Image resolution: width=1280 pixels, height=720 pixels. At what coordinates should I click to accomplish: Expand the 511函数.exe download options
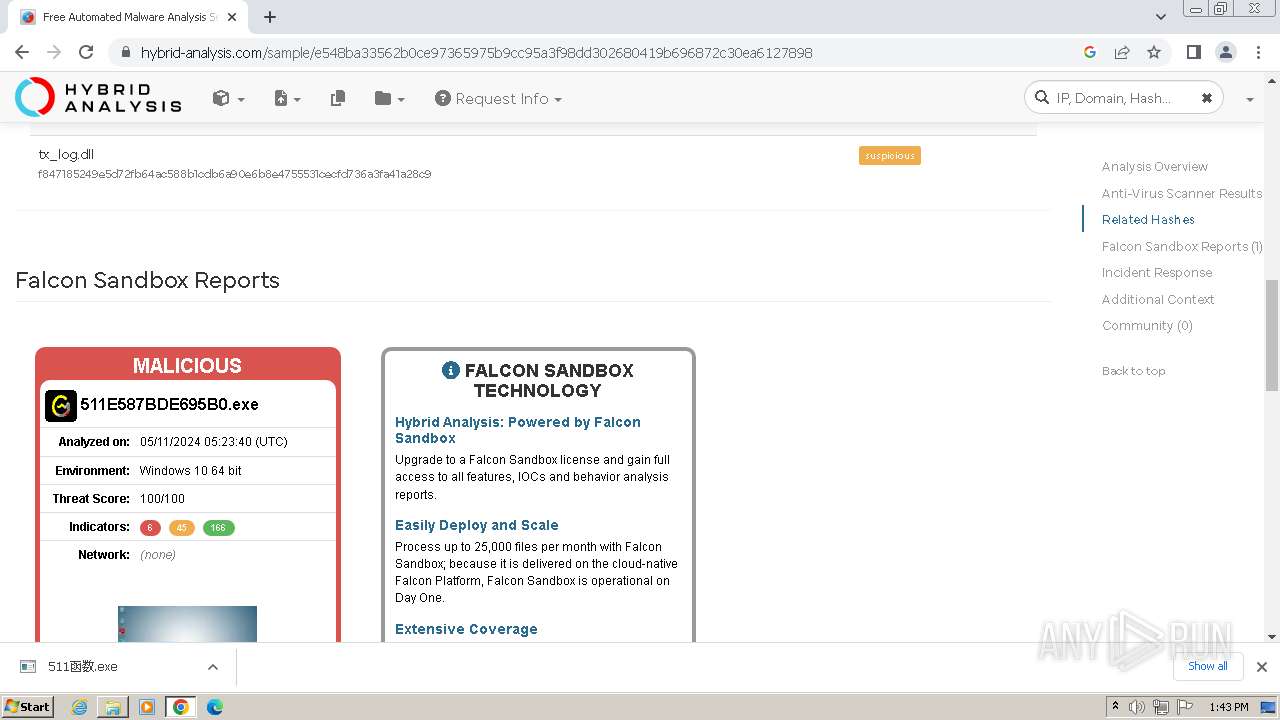coord(212,667)
